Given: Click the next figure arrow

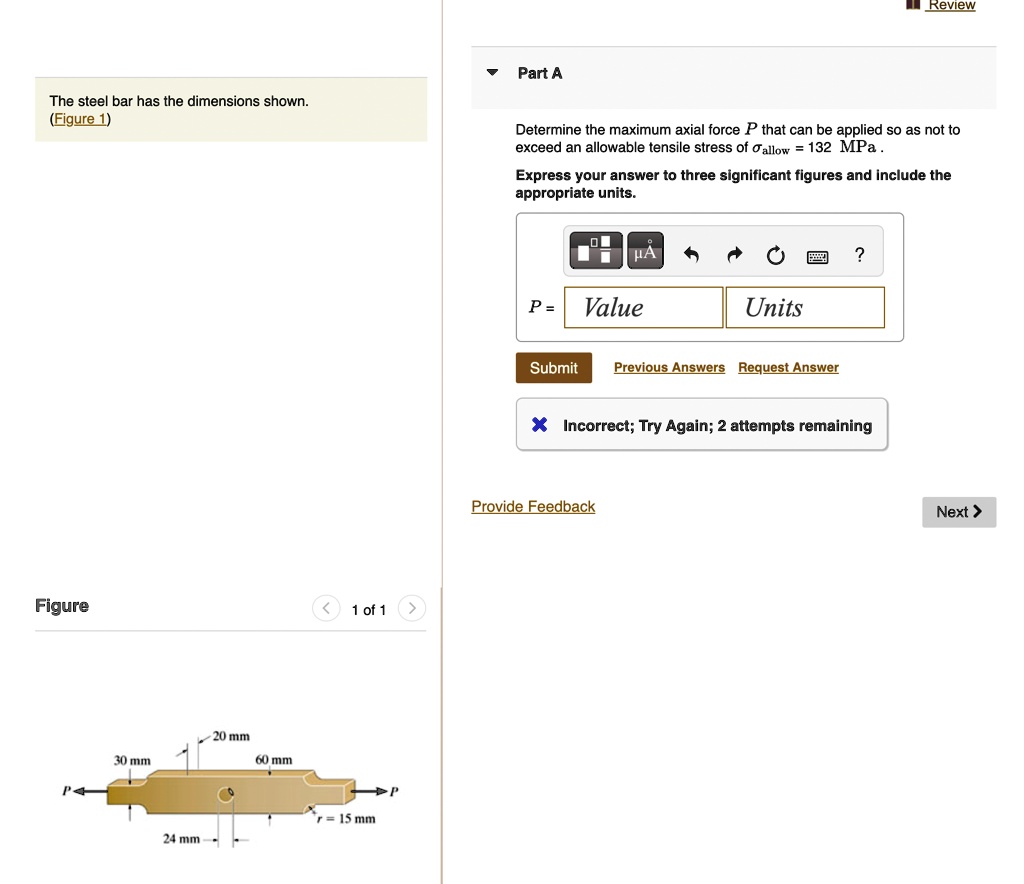Looking at the screenshot, I should click(x=411, y=608).
